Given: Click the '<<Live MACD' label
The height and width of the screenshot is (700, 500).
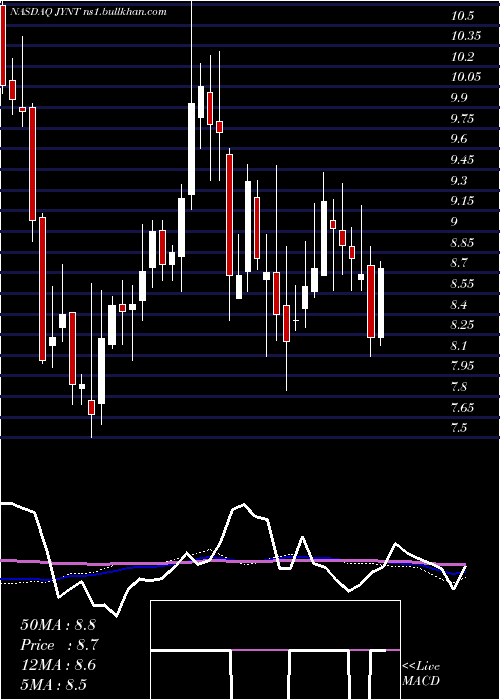Looking at the screenshot, I should (421, 674).
